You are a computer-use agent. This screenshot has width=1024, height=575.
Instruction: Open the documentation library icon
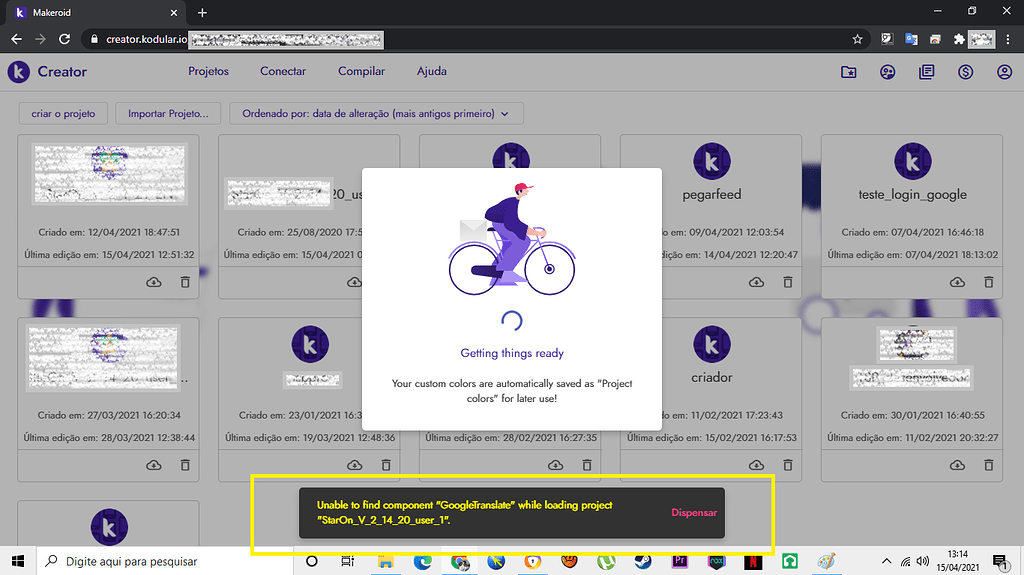point(926,72)
